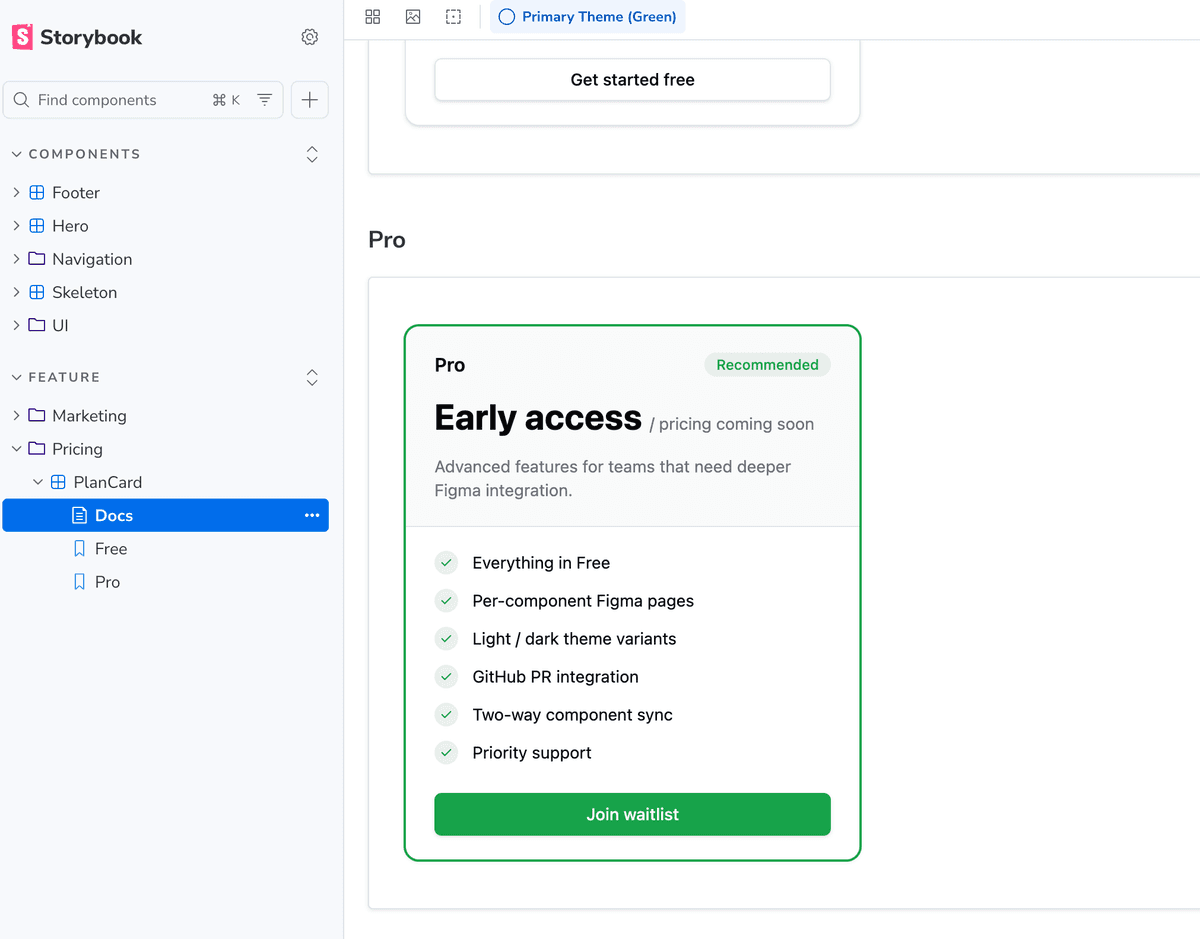Open Primary Theme (Green) selector

tap(588, 17)
